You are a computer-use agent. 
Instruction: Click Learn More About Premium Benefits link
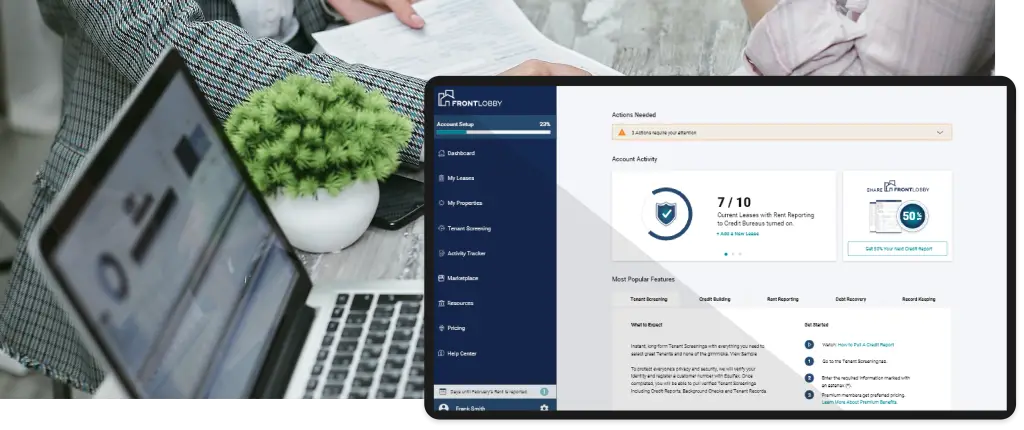[x=859, y=402]
